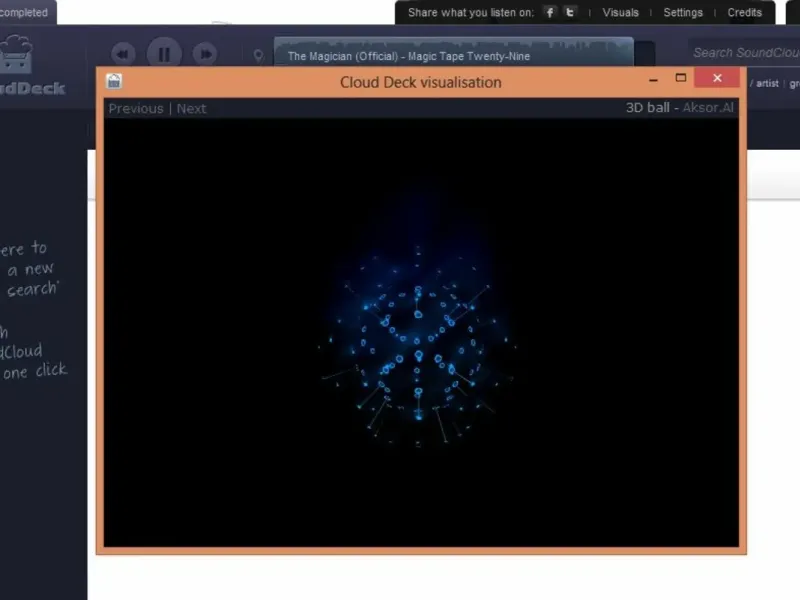Click the '3D ball' visualisation name
The height and width of the screenshot is (600, 800).
(x=647, y=108)
